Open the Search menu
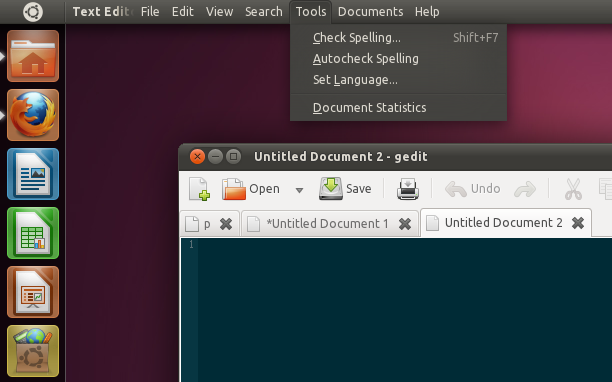 click(x=263, y=12)
